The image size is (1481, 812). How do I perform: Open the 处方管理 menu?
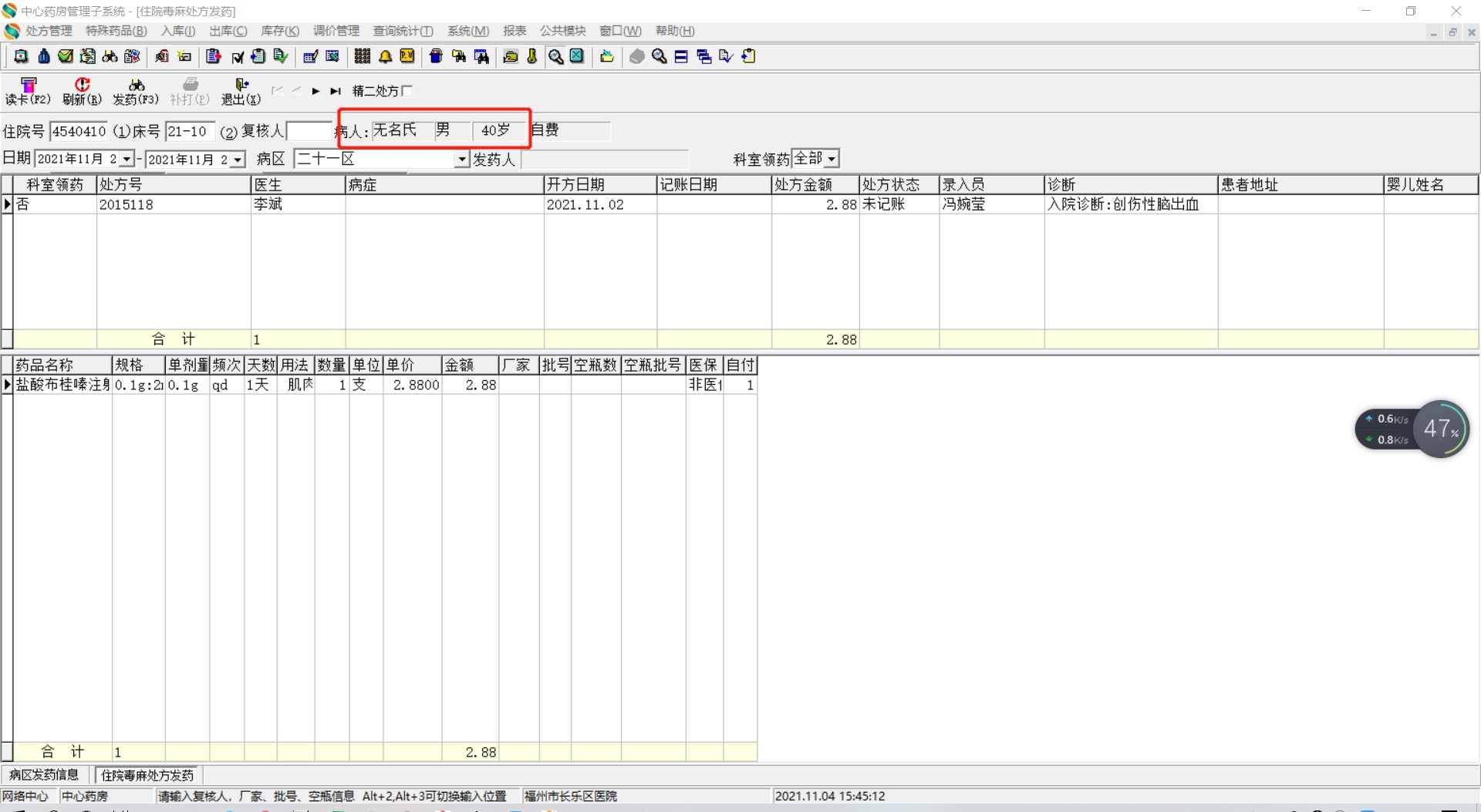click(49, 31)
